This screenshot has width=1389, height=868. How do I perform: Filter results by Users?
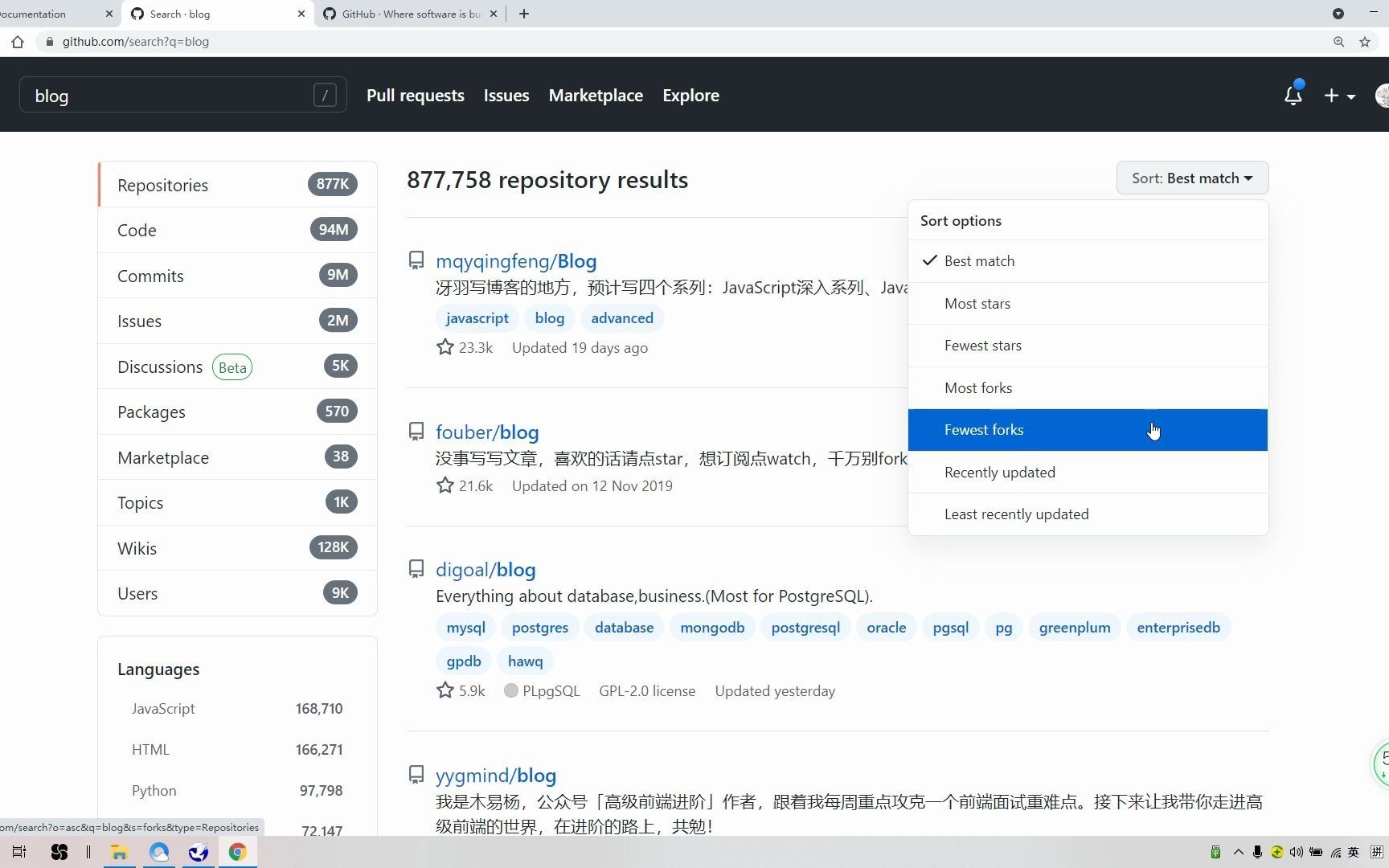[x=237, y=593]
